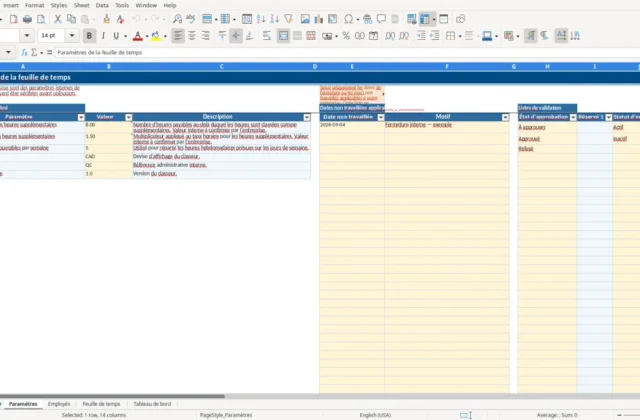This screenshot has height=420, width=640.
Task: Switch to the Employés sheet tab
Action: [x=59, y=404]
